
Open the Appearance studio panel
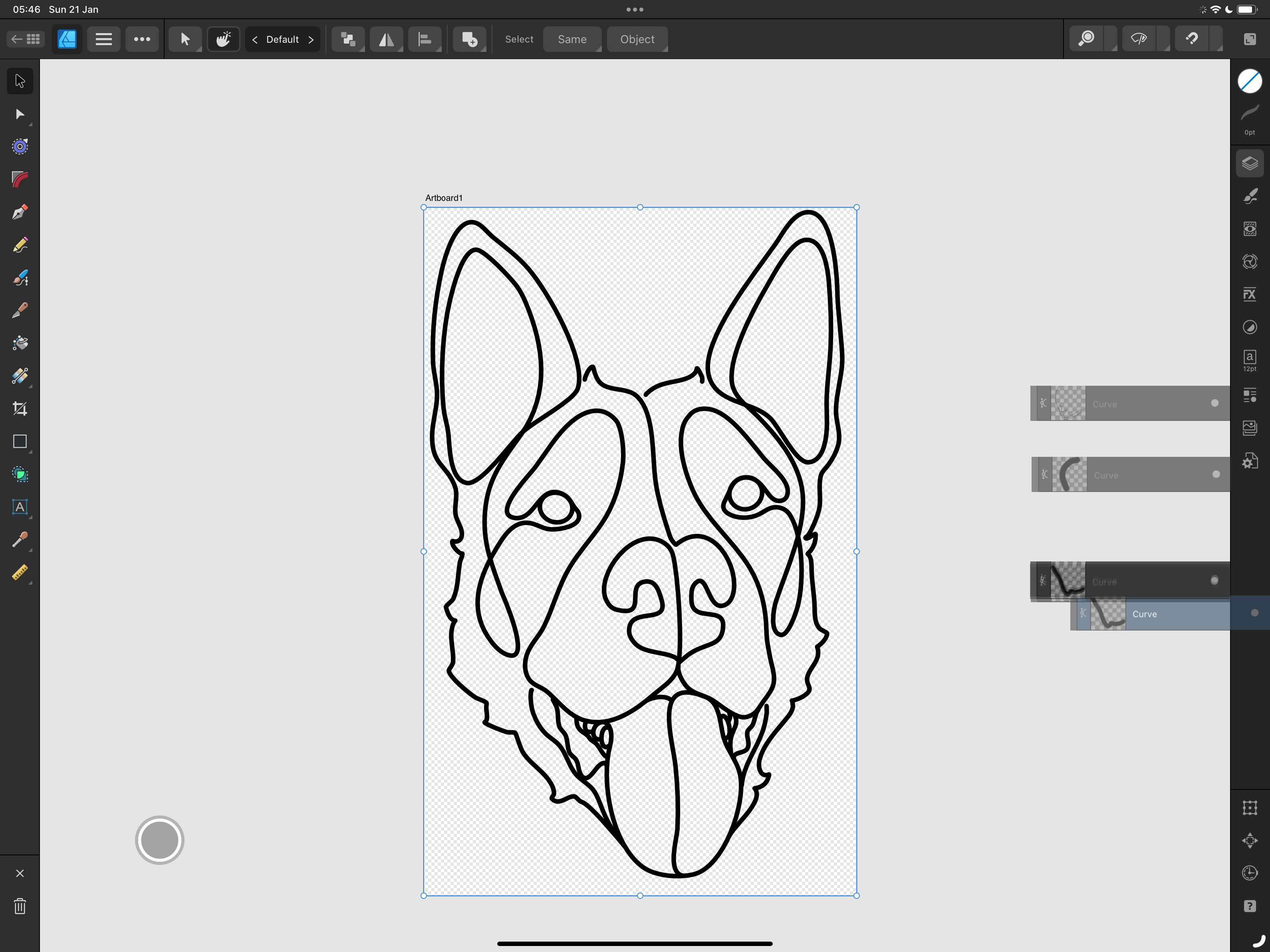[x=1250, y=229]
